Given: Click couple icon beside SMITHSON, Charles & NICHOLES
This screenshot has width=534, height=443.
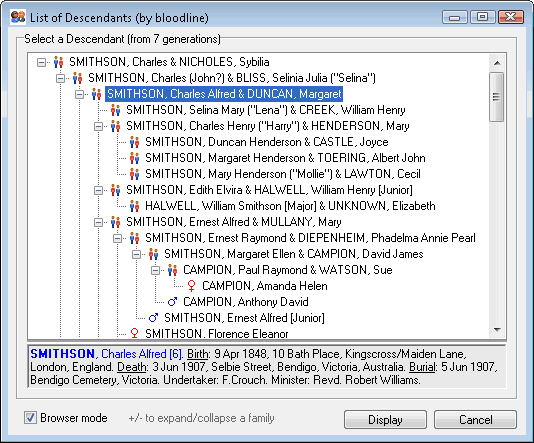Looking at the screenshot, I should (x=59, y=62).
